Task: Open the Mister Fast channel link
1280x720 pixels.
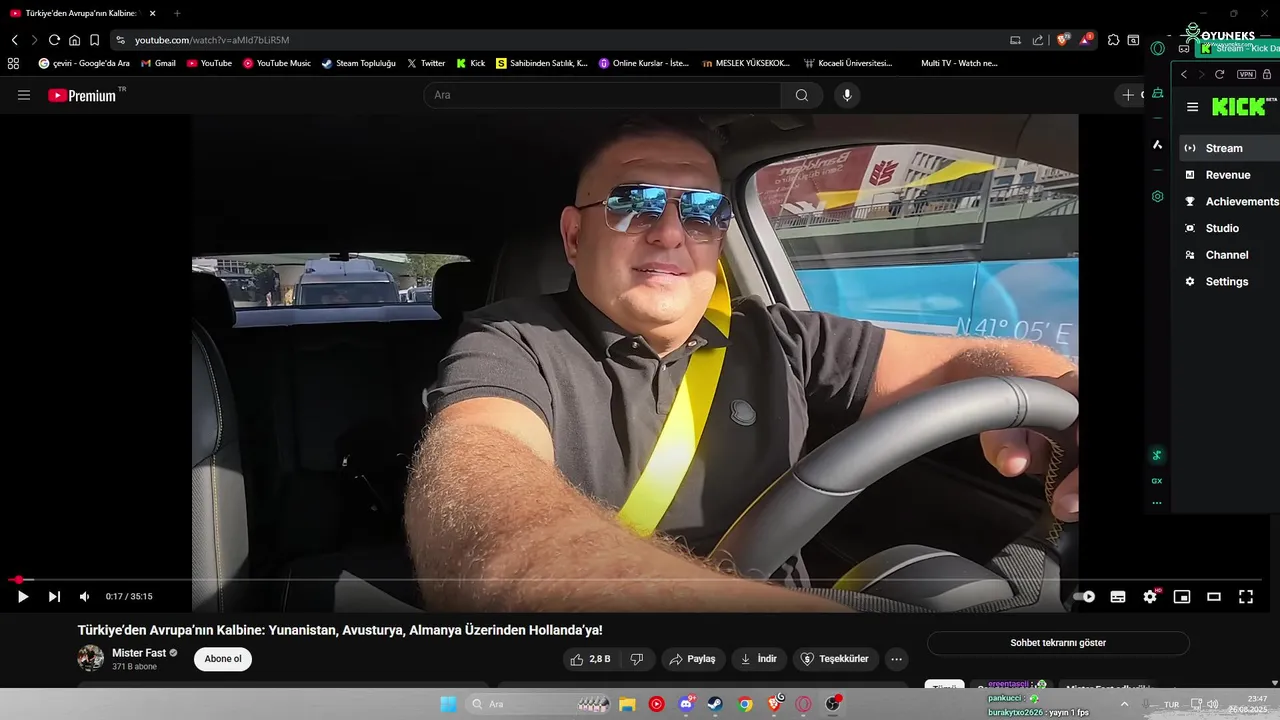Action: [x=139, y=653]
